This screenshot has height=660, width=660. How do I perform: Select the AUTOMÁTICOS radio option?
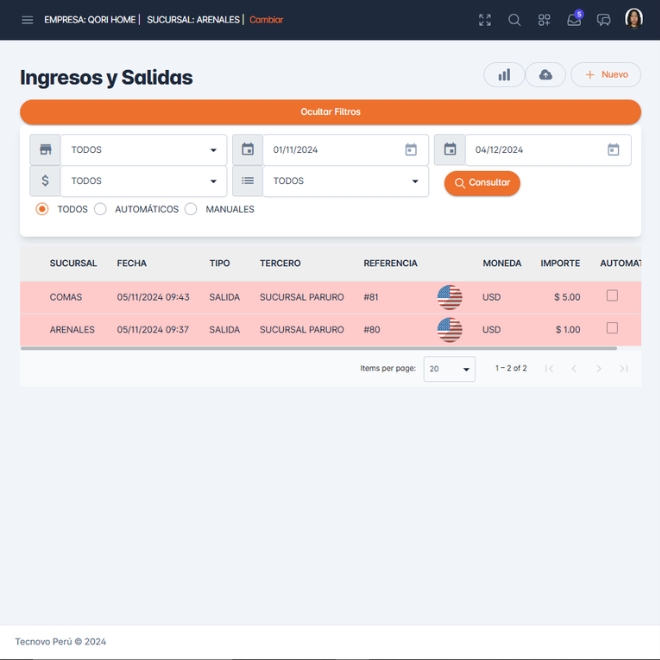100,209
